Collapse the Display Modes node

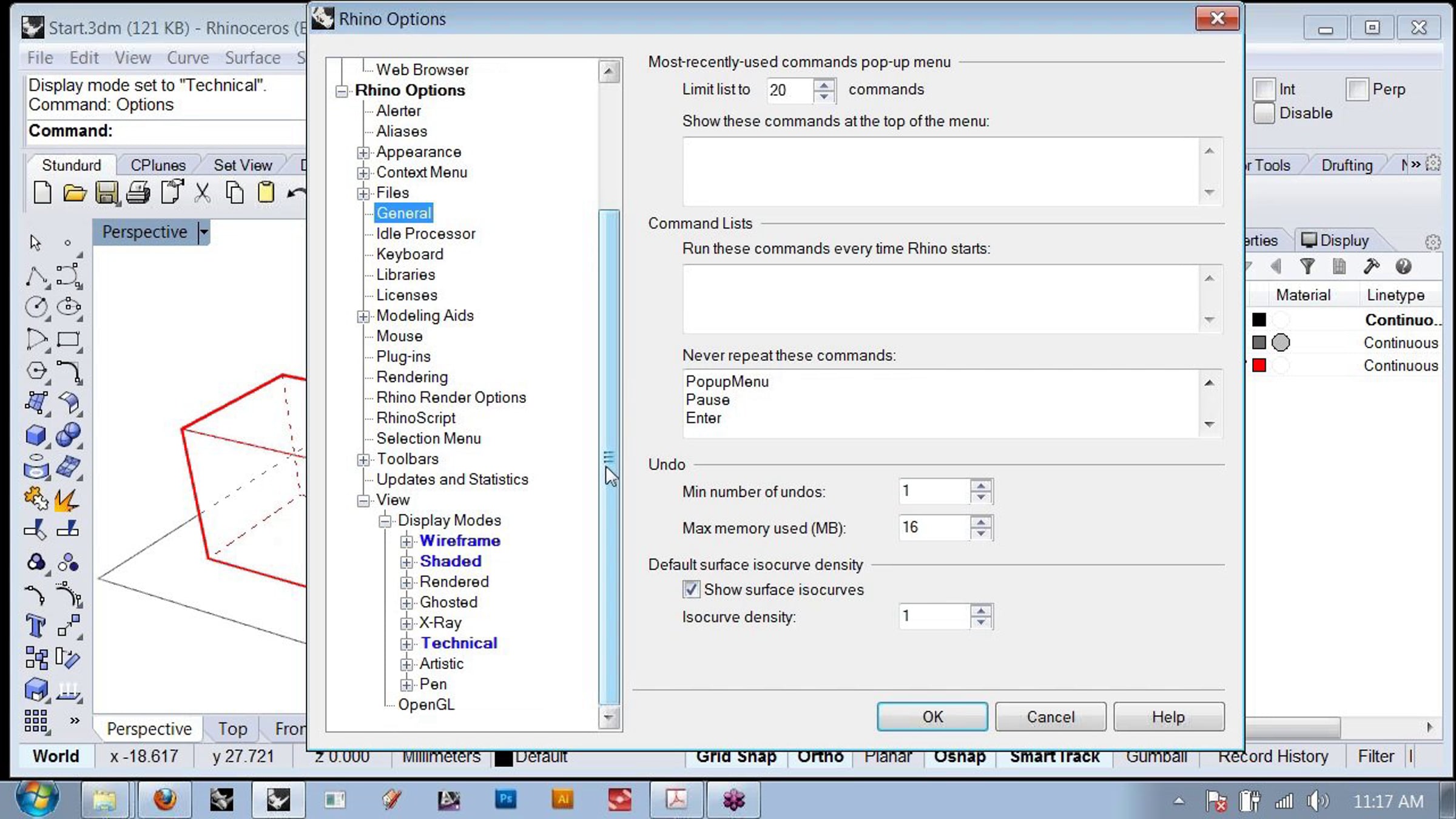click(385, 521)
